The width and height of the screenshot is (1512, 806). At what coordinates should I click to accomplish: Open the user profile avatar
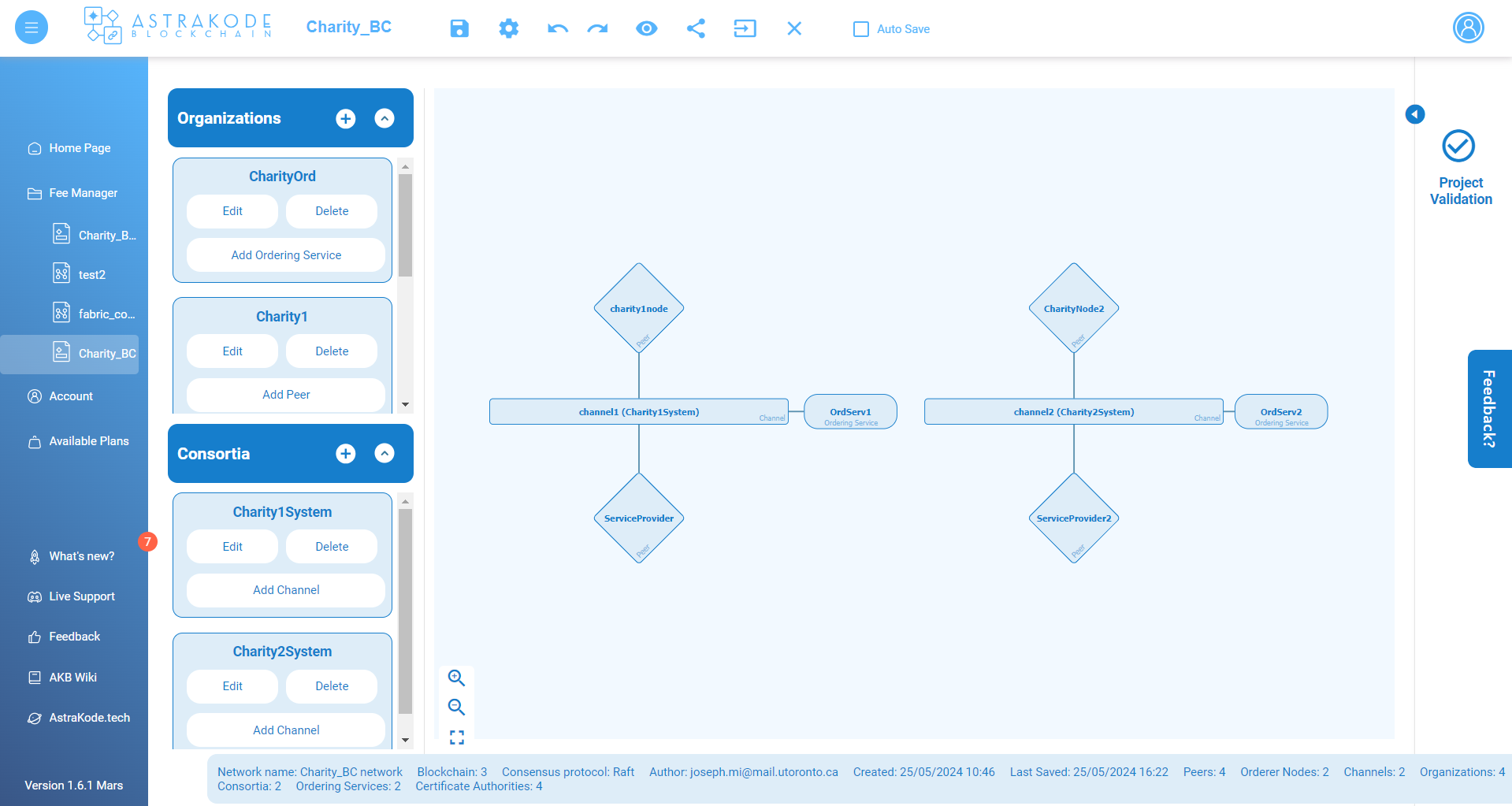1469,28
